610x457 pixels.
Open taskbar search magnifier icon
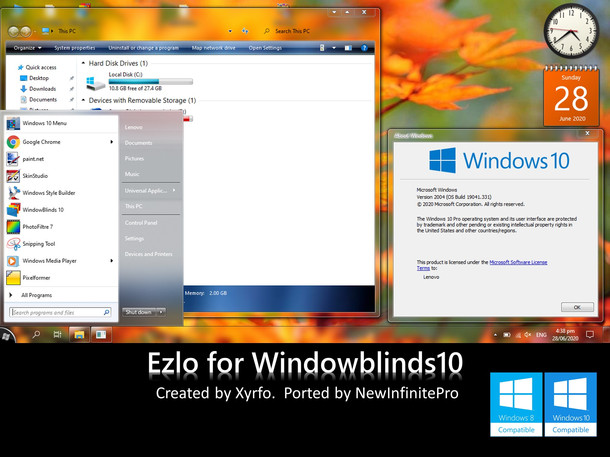point(36,334)
